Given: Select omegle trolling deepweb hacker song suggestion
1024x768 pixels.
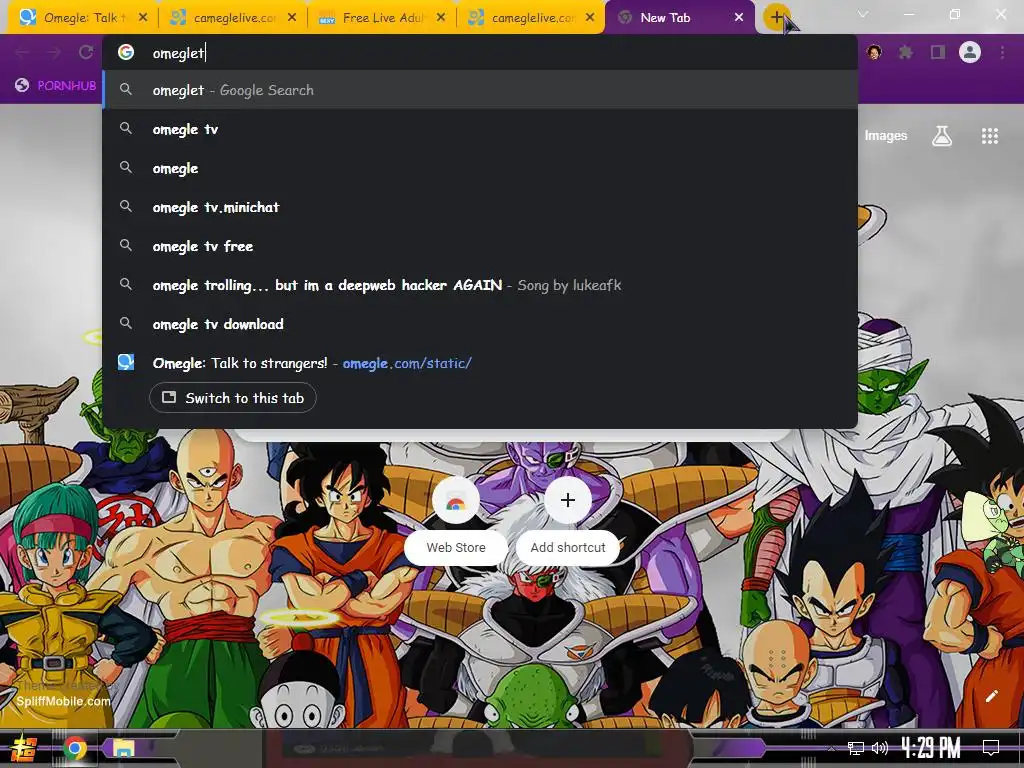Looking at the screenshot, I should 480,285.
